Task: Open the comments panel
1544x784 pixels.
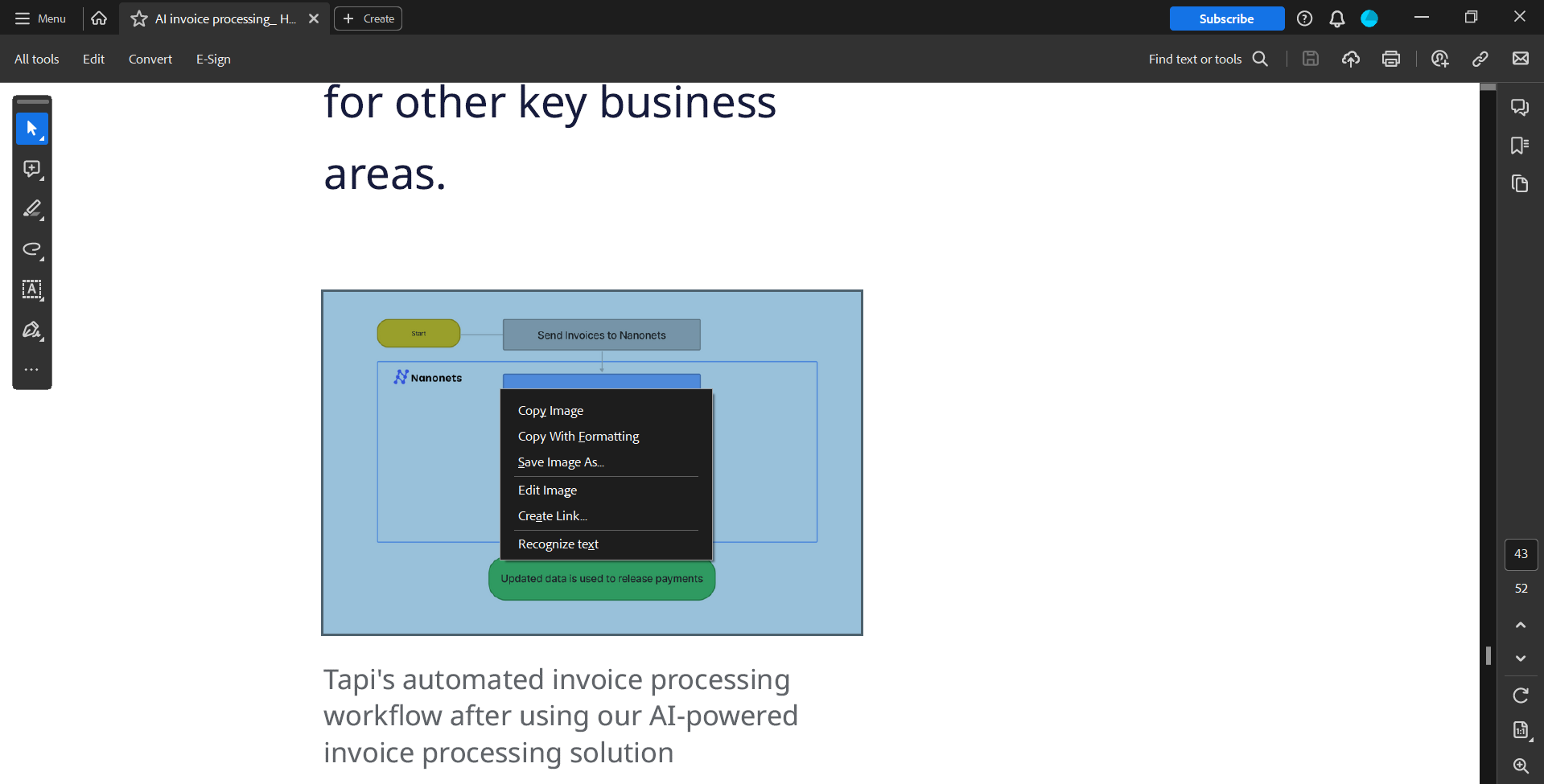Action: [x=1520, y=107]
